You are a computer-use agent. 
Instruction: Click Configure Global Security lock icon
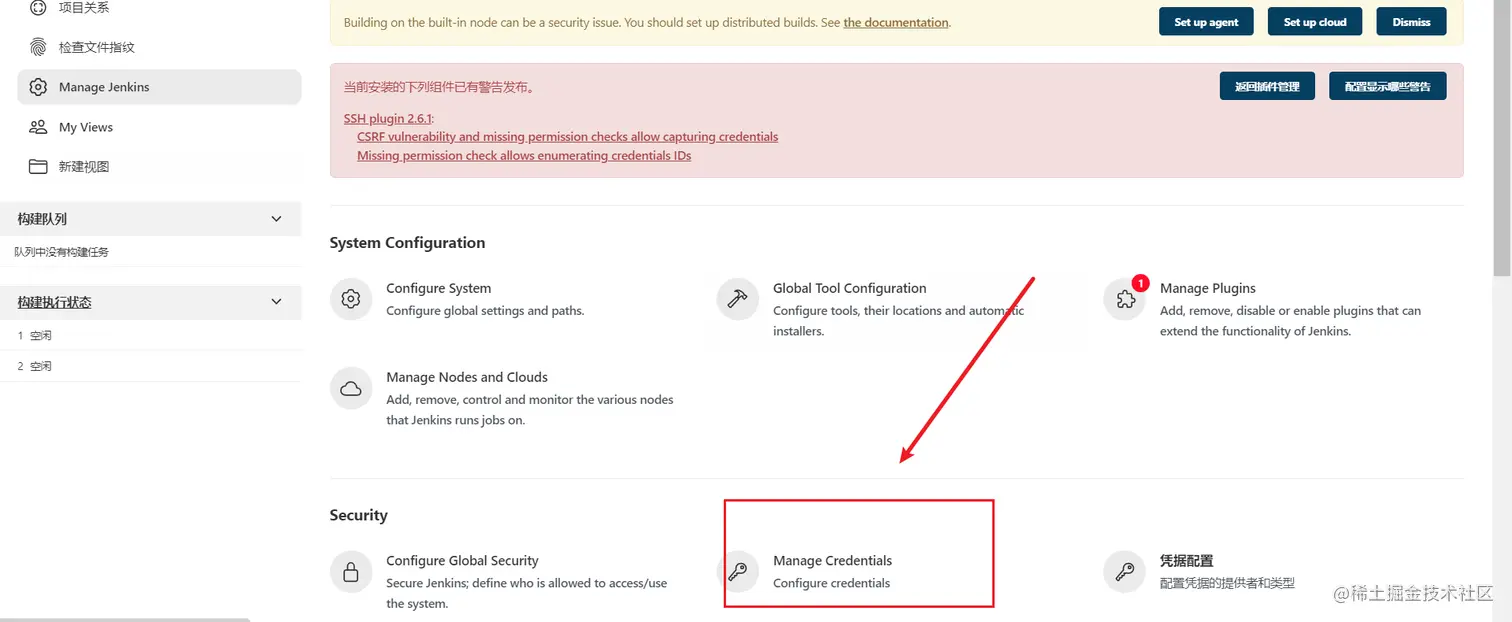tap(351, 572)
